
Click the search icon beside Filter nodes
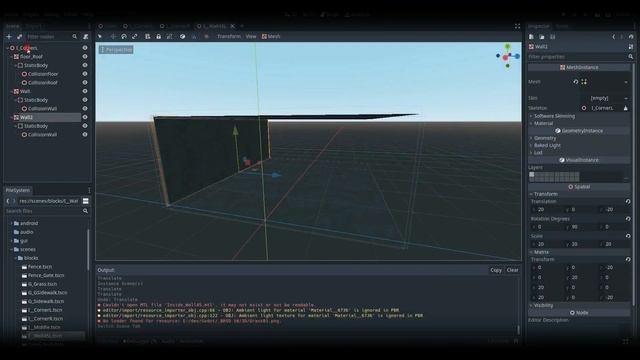(x=75, y=37)
